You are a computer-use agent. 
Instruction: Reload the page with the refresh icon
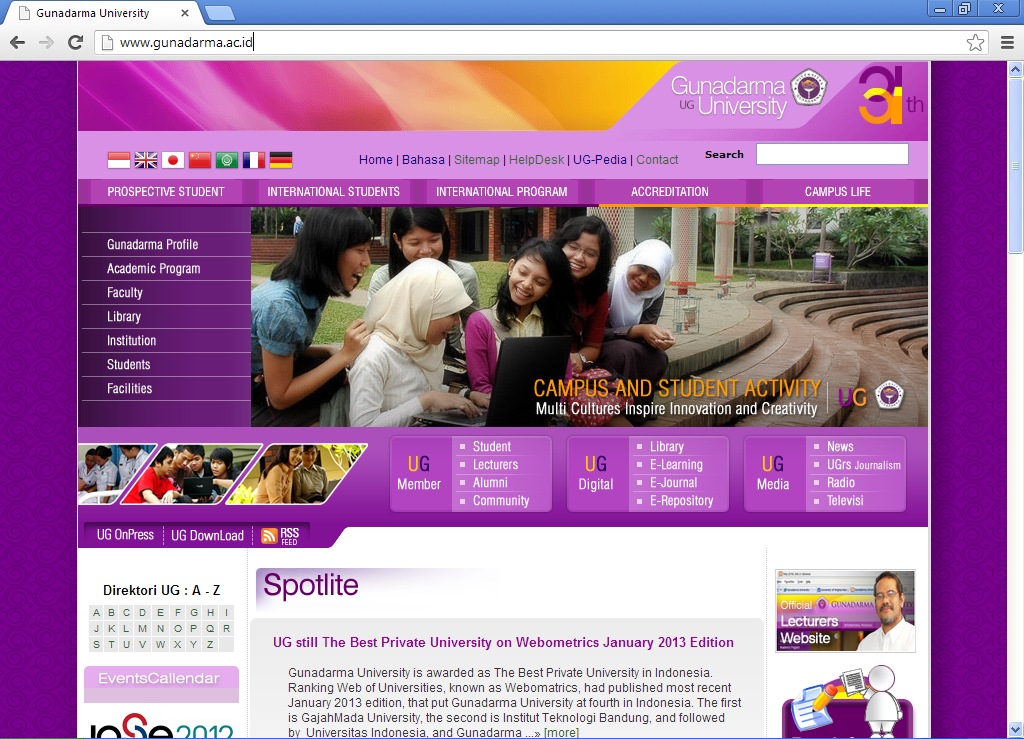(x=76, y=42)
